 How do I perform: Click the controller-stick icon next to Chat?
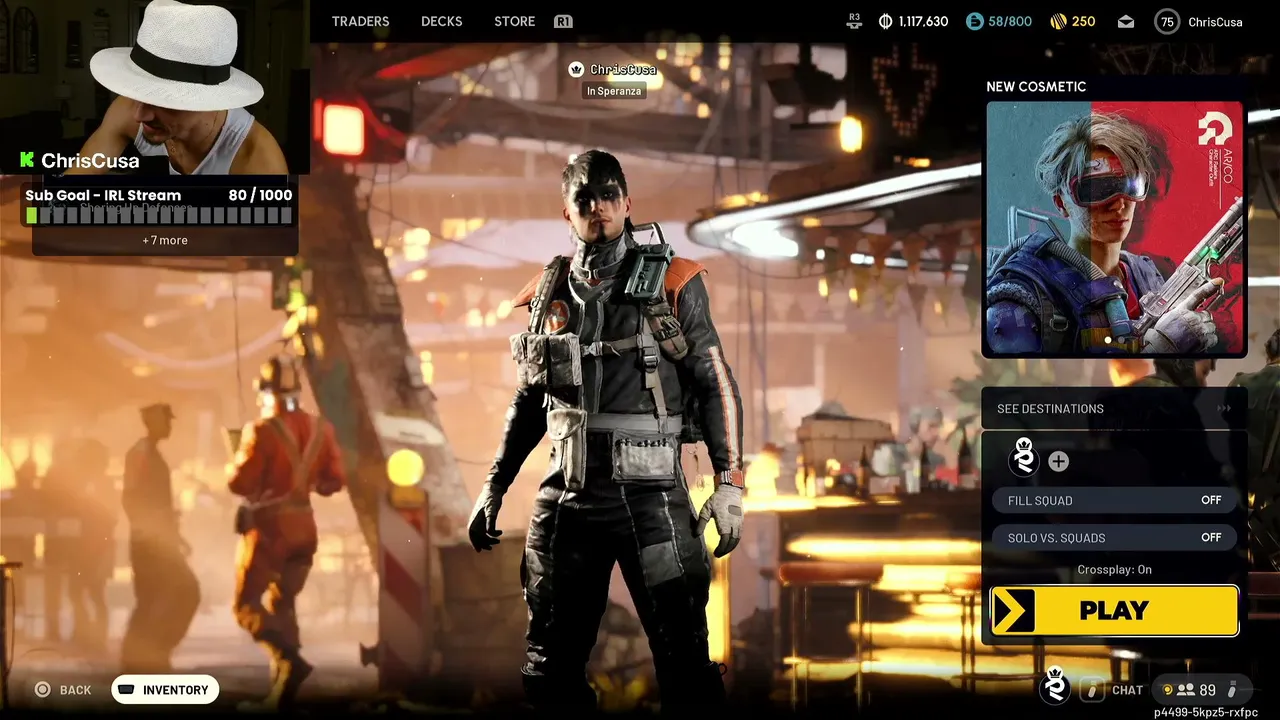click(x=1094, y=690)
